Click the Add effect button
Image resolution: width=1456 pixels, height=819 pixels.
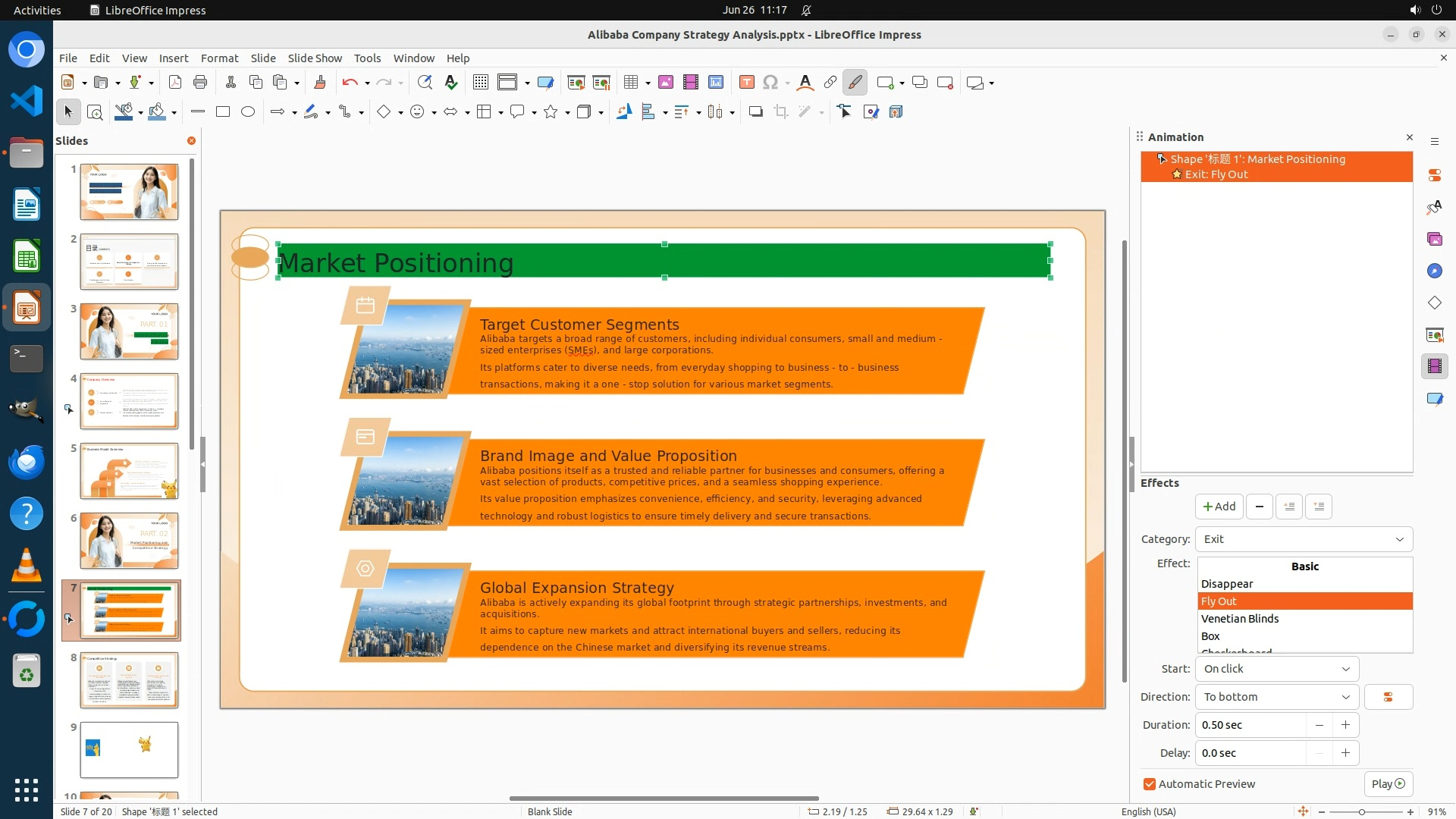pyautogui.click(x=1219, y=507)
